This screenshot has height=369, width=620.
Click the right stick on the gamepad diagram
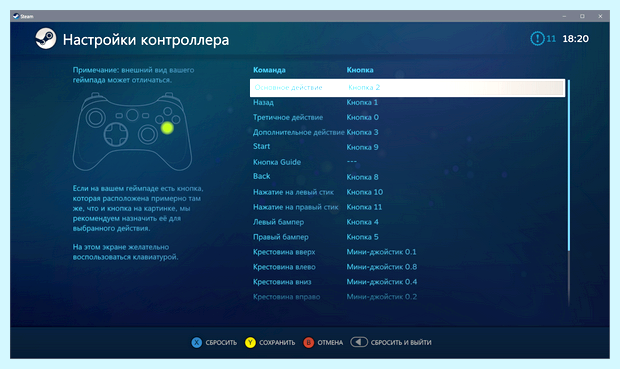pos(147,134)
